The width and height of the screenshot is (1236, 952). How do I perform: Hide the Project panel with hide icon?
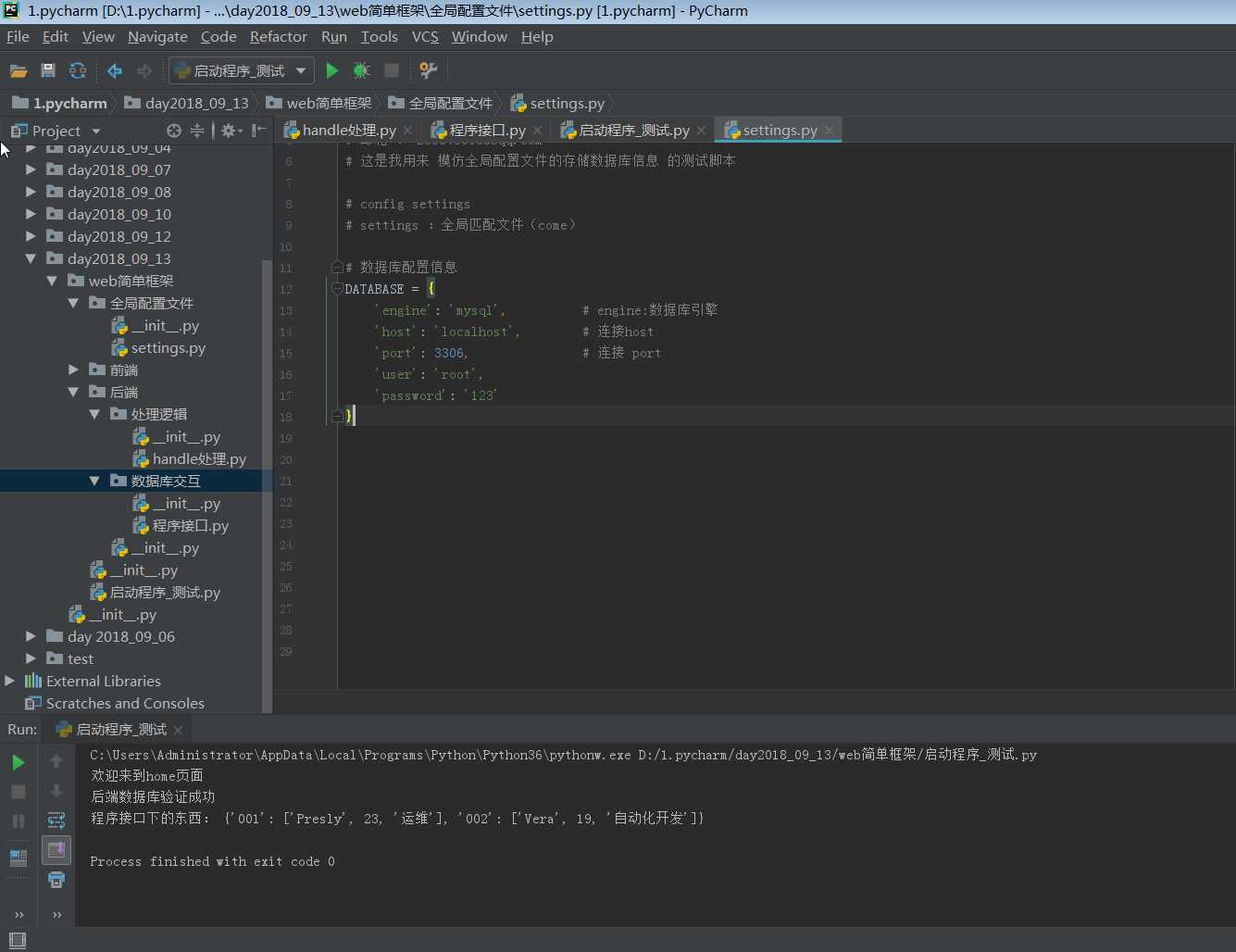(x=259, y=131)
